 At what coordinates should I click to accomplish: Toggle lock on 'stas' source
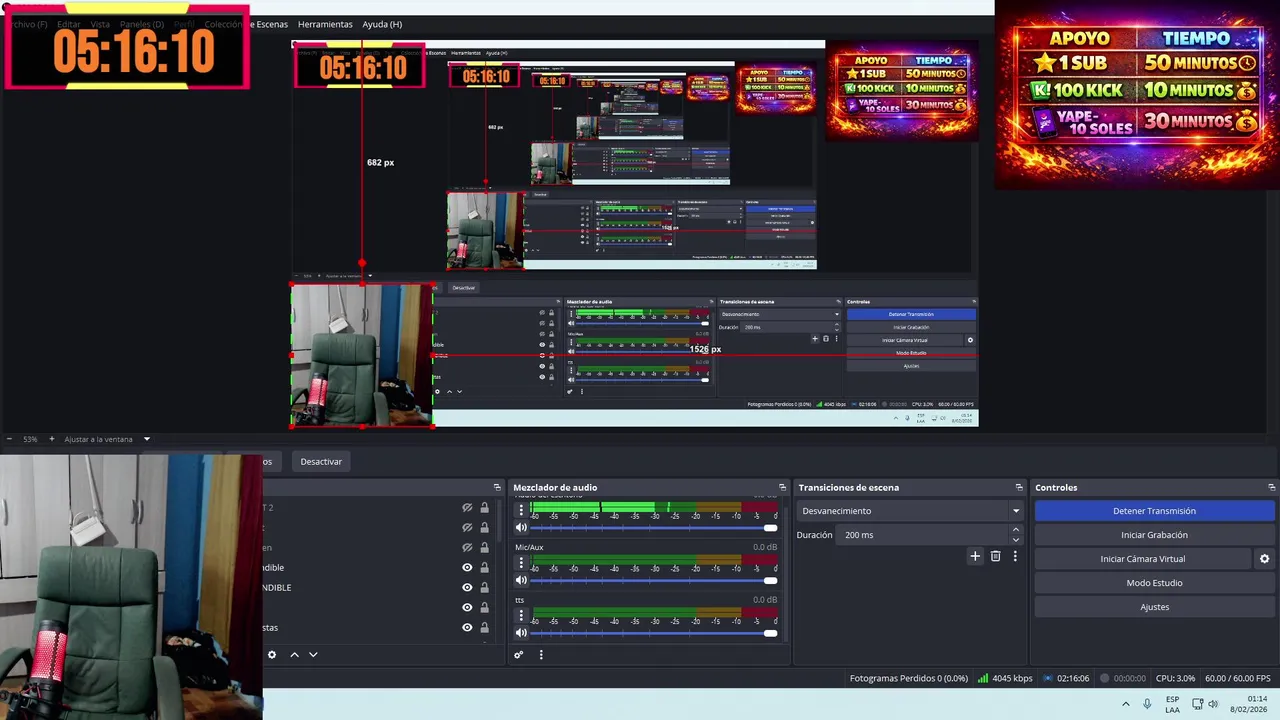click(485, 628)
